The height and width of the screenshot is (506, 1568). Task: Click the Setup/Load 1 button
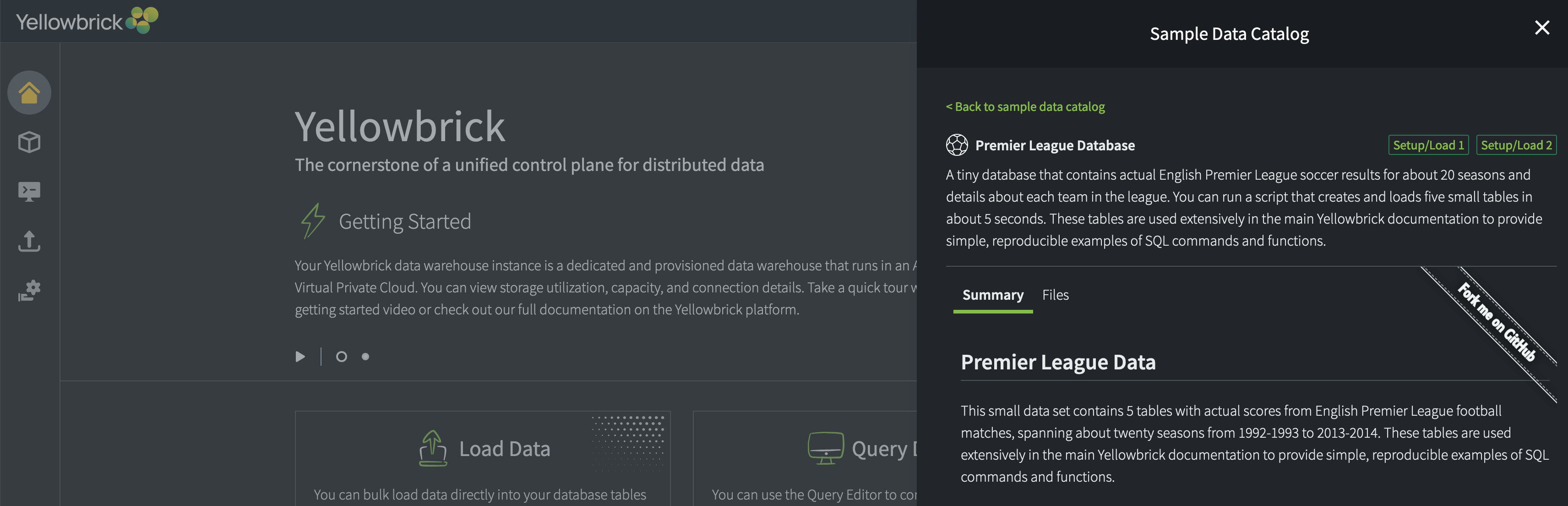pyautogui.click(x=1428, y=145)
